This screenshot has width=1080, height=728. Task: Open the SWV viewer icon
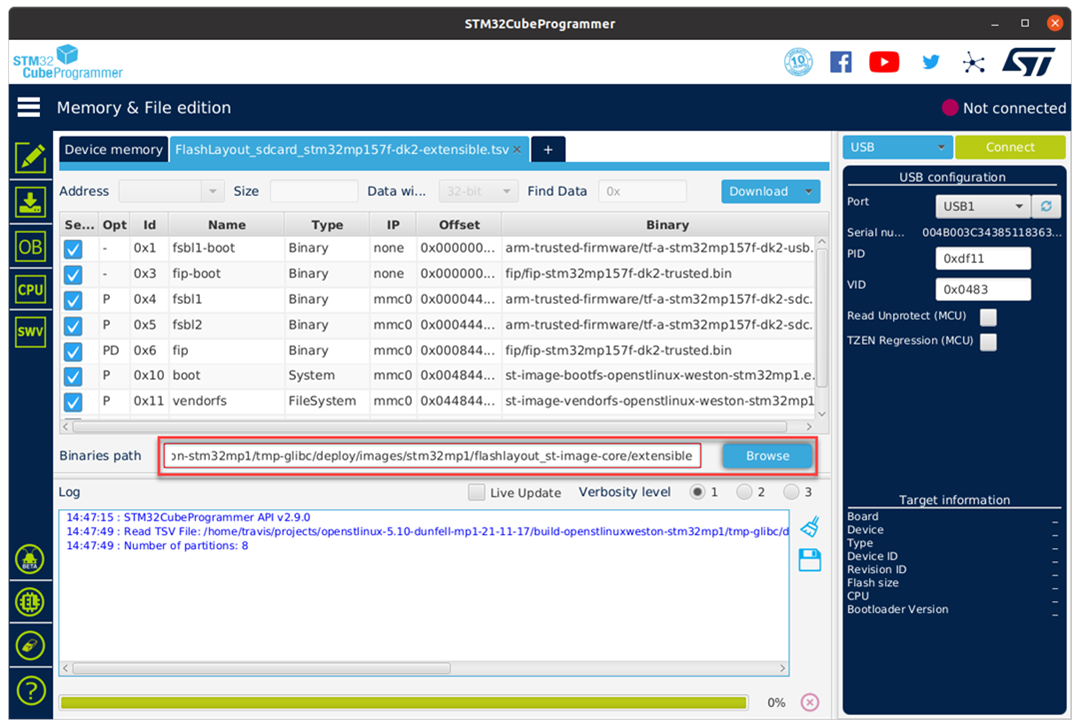31,333
